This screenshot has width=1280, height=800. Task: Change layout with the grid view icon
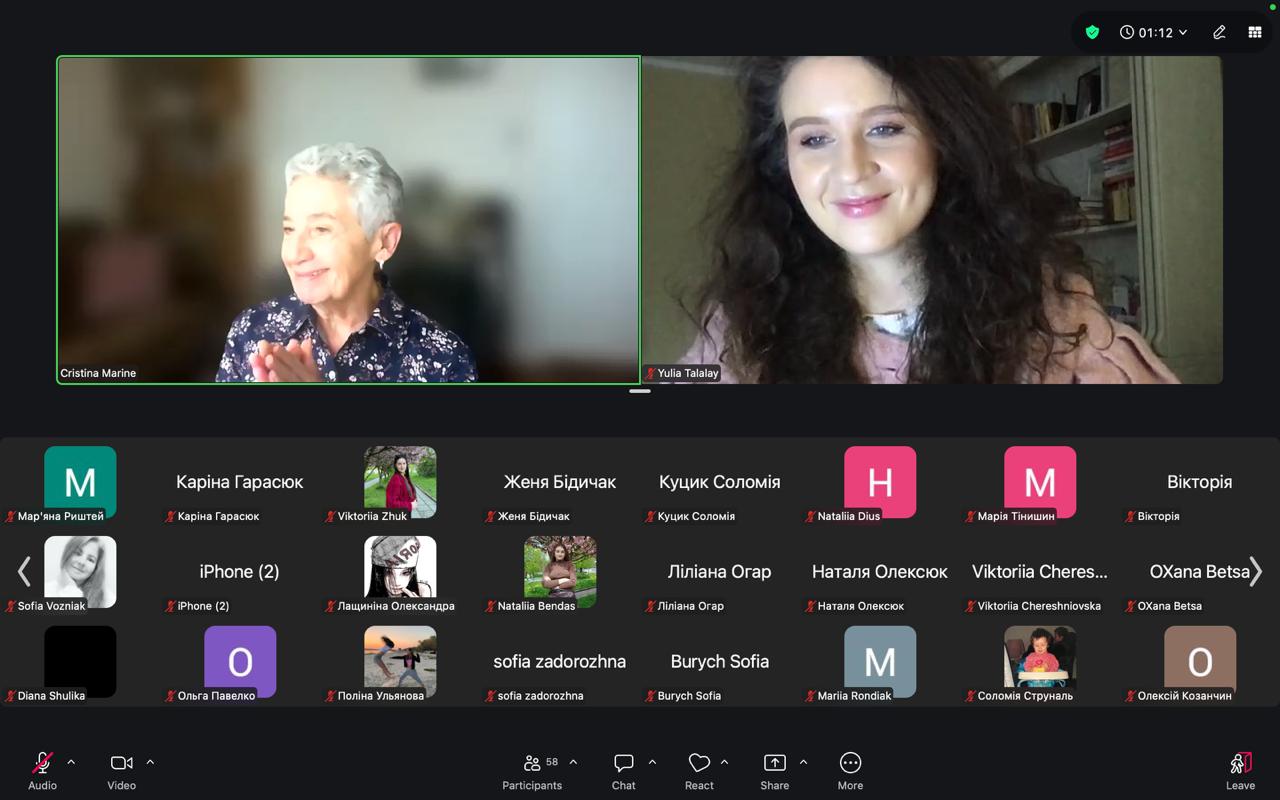[1255, 32]
